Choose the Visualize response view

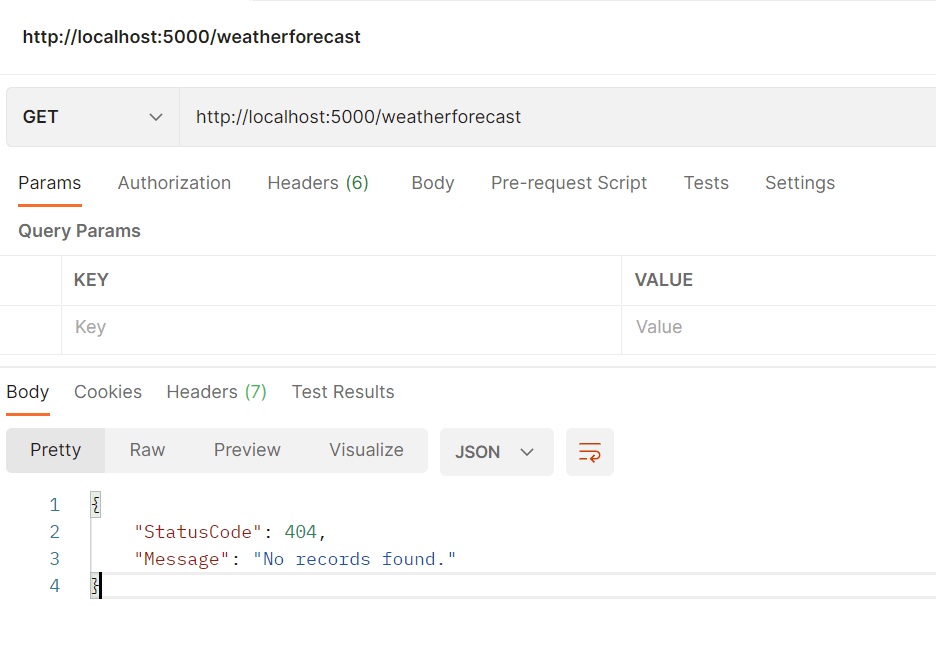click(366, 450)
